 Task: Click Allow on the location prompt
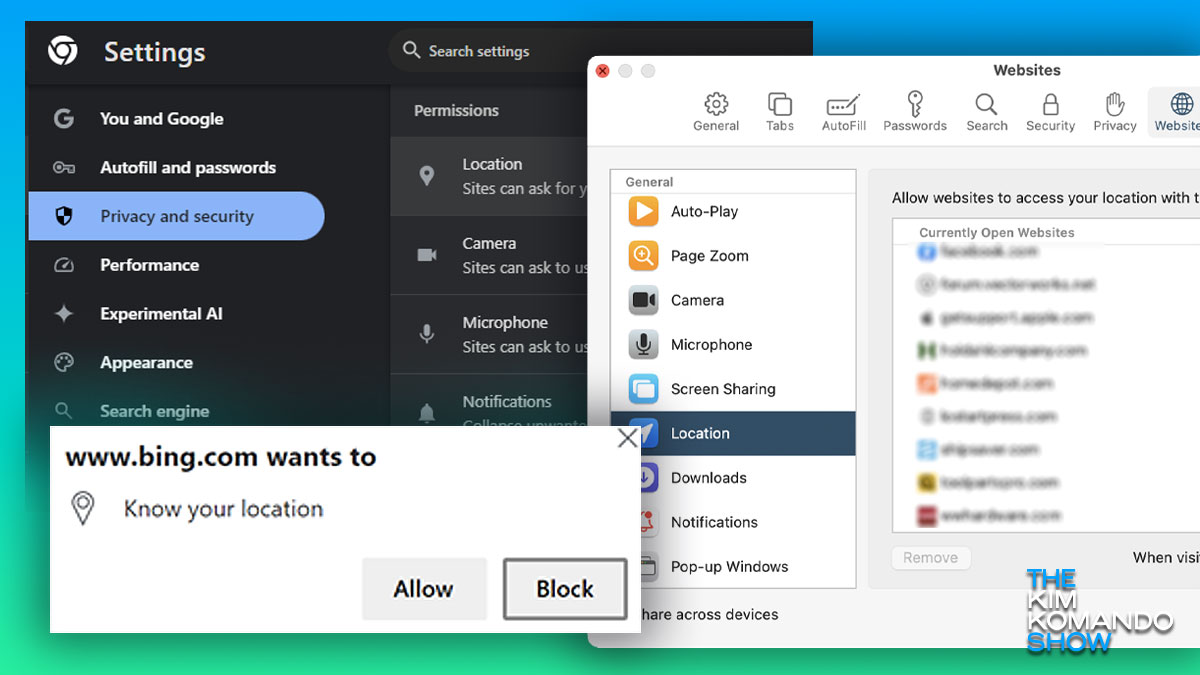tap(423, 589)
